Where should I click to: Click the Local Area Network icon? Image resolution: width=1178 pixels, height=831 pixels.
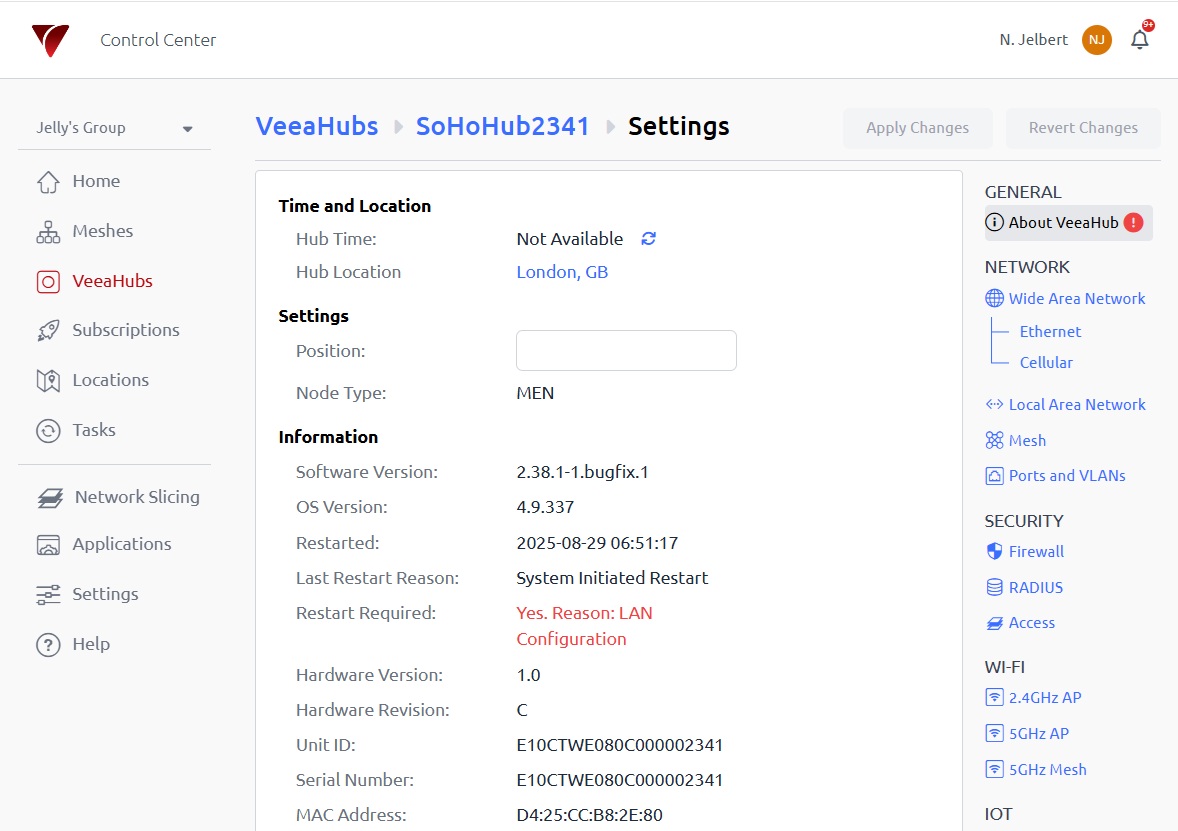pos(994,404)
